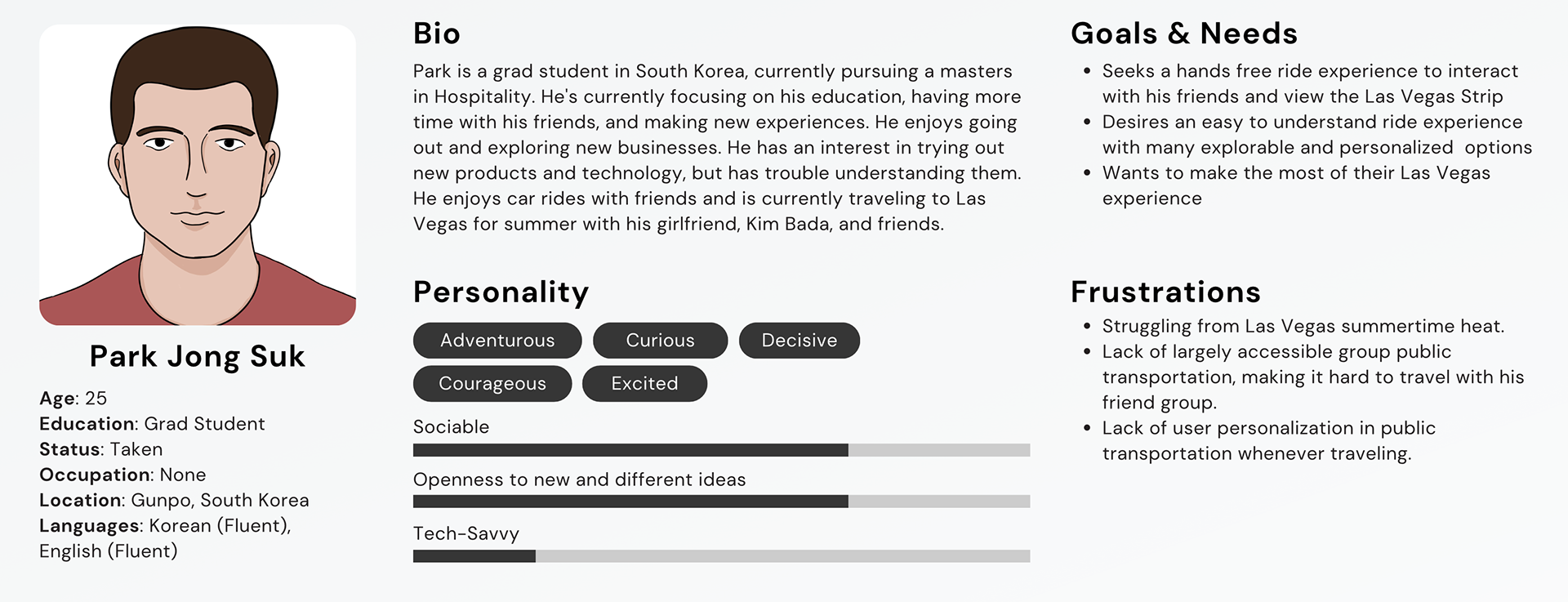Screen dimensions: 1568x602
Task: Select the Decisive personality tag
Action: point(800,341)
